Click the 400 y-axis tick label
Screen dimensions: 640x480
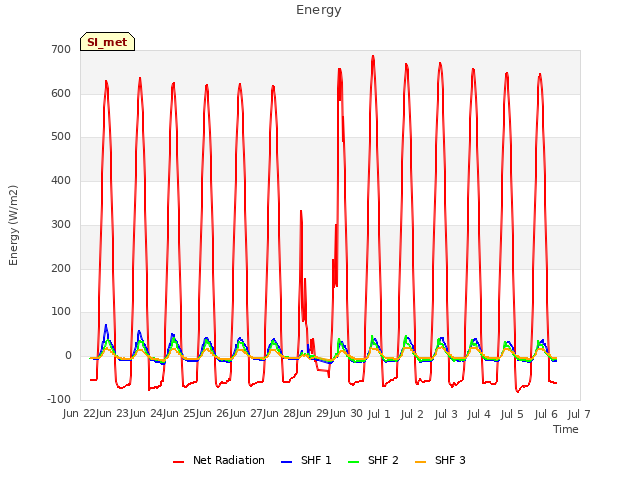pyautogui.click(x=61, y=180)
